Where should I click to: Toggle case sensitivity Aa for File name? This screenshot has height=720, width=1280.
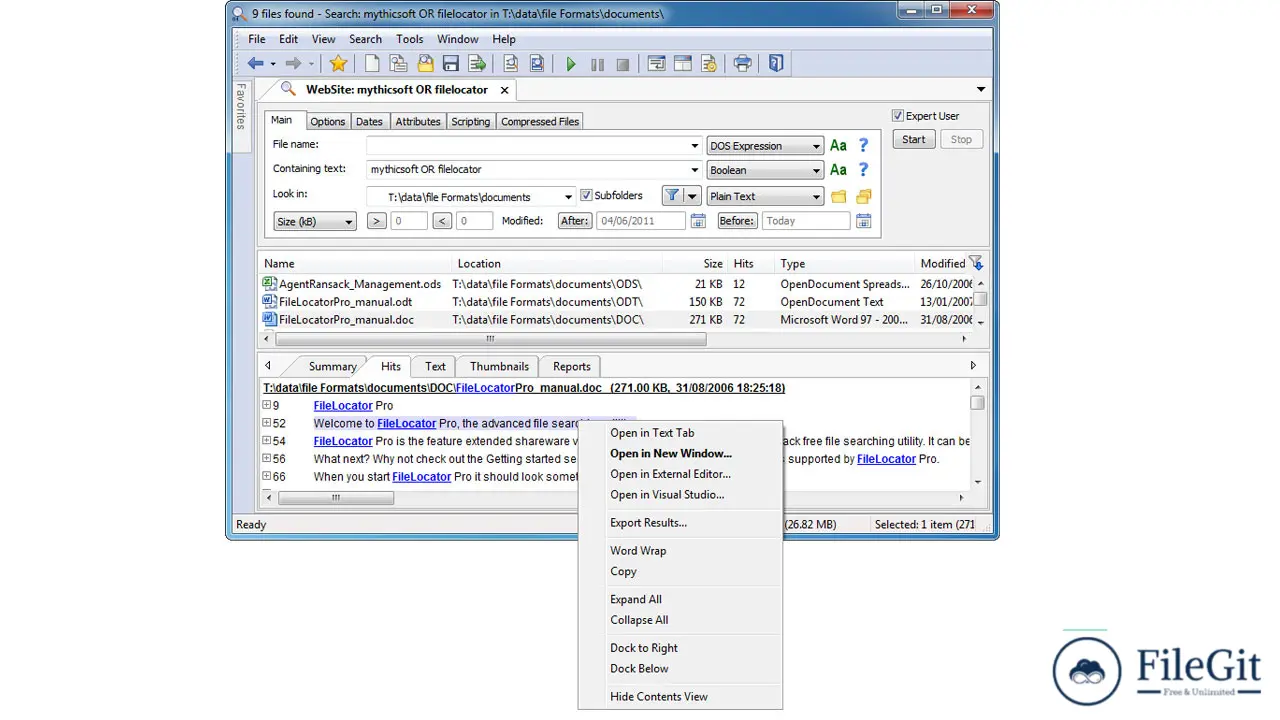[x=838, y=145]
